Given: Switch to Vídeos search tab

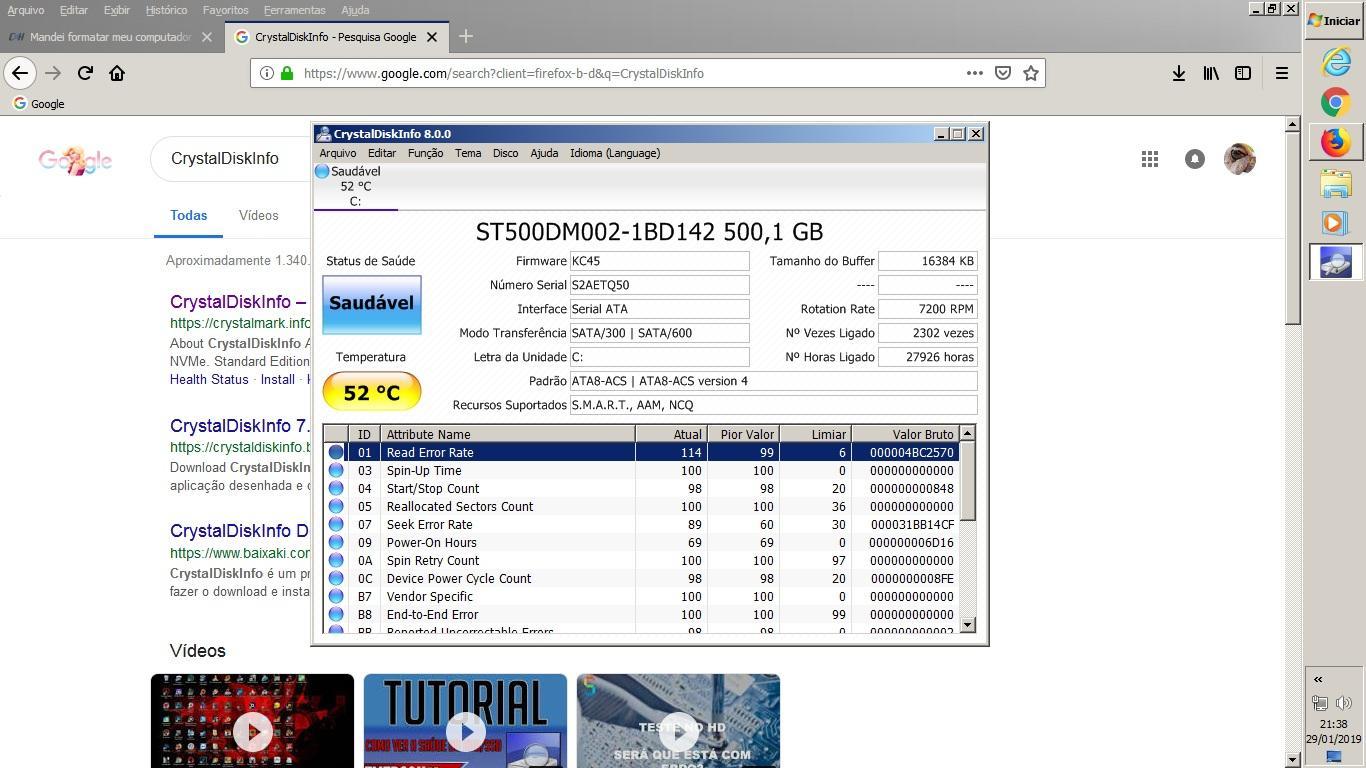Looking at the screenshot, I should [258, 215].
